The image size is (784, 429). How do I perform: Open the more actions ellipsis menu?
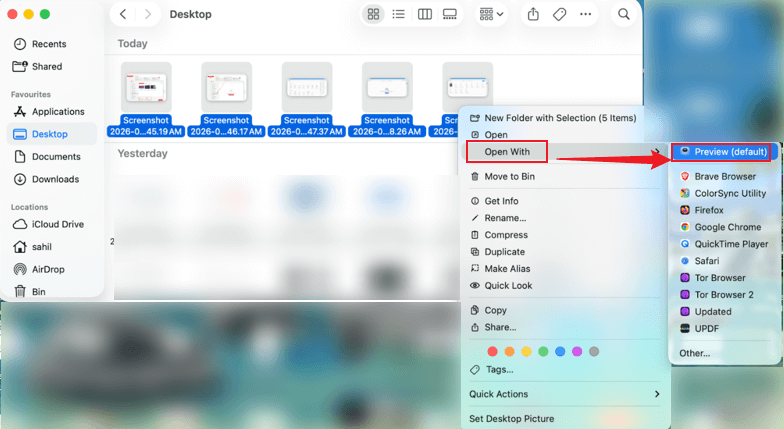(586, 14)
